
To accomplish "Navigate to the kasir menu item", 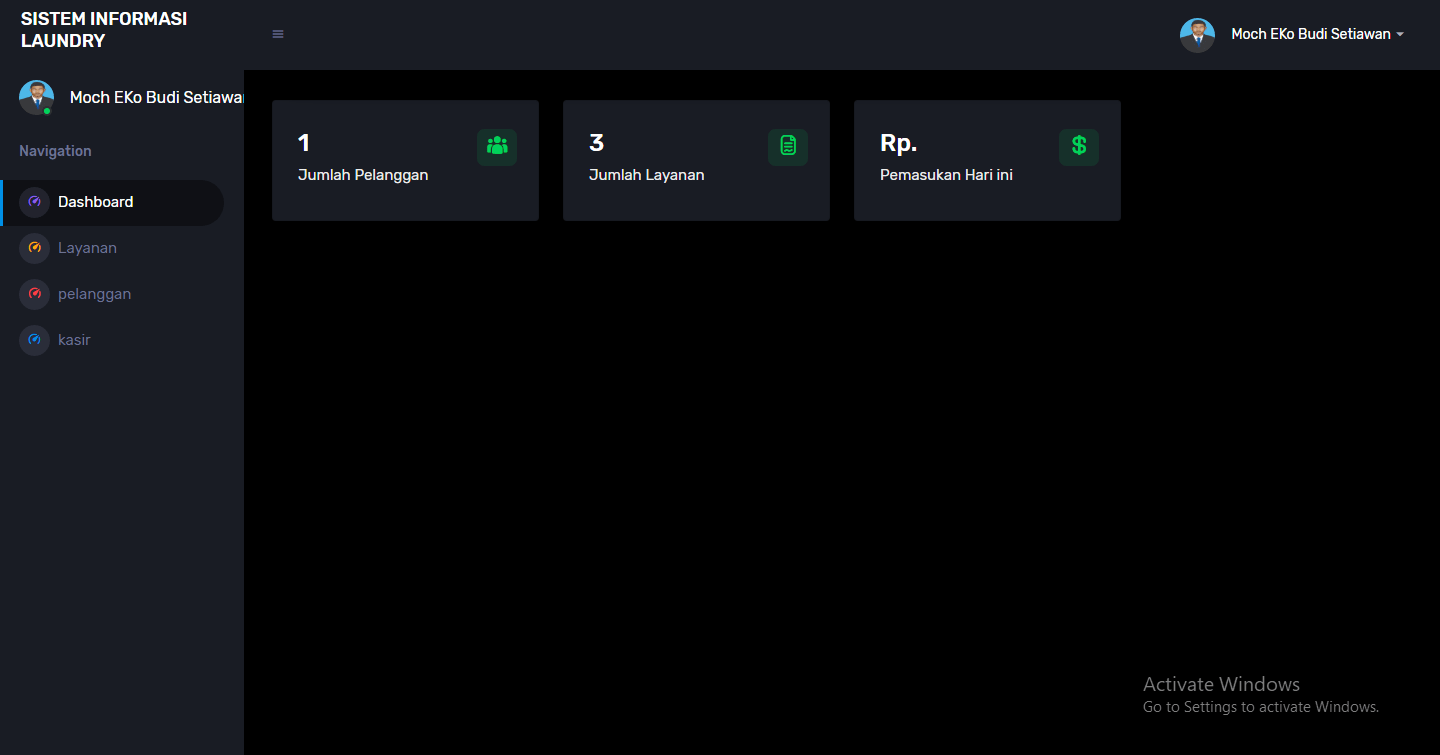I will pyautogui.click(x=113, y=340).
